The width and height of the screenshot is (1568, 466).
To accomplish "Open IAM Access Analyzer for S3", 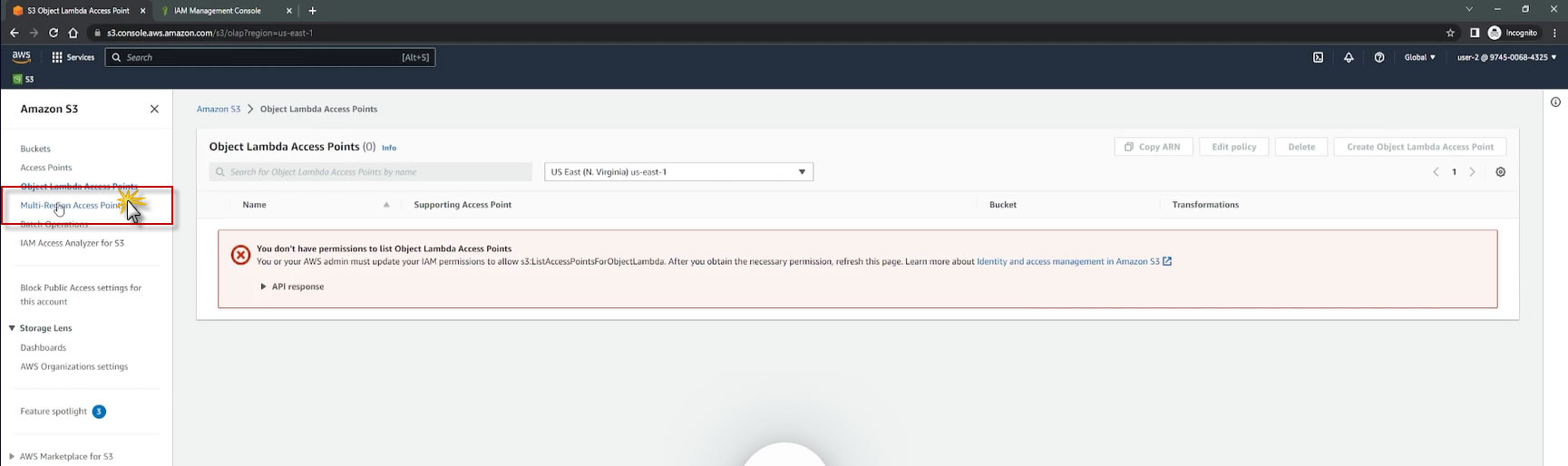I will tap(73, 243).
